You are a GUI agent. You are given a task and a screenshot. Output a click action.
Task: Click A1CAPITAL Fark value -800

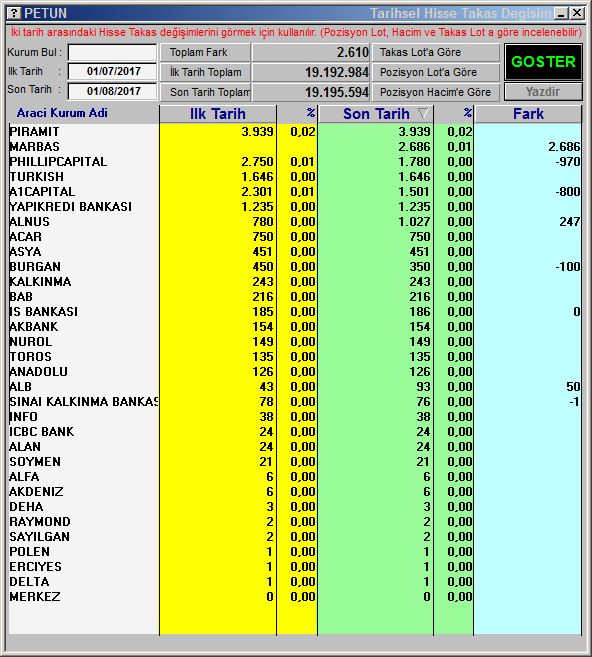coord(568,192)
